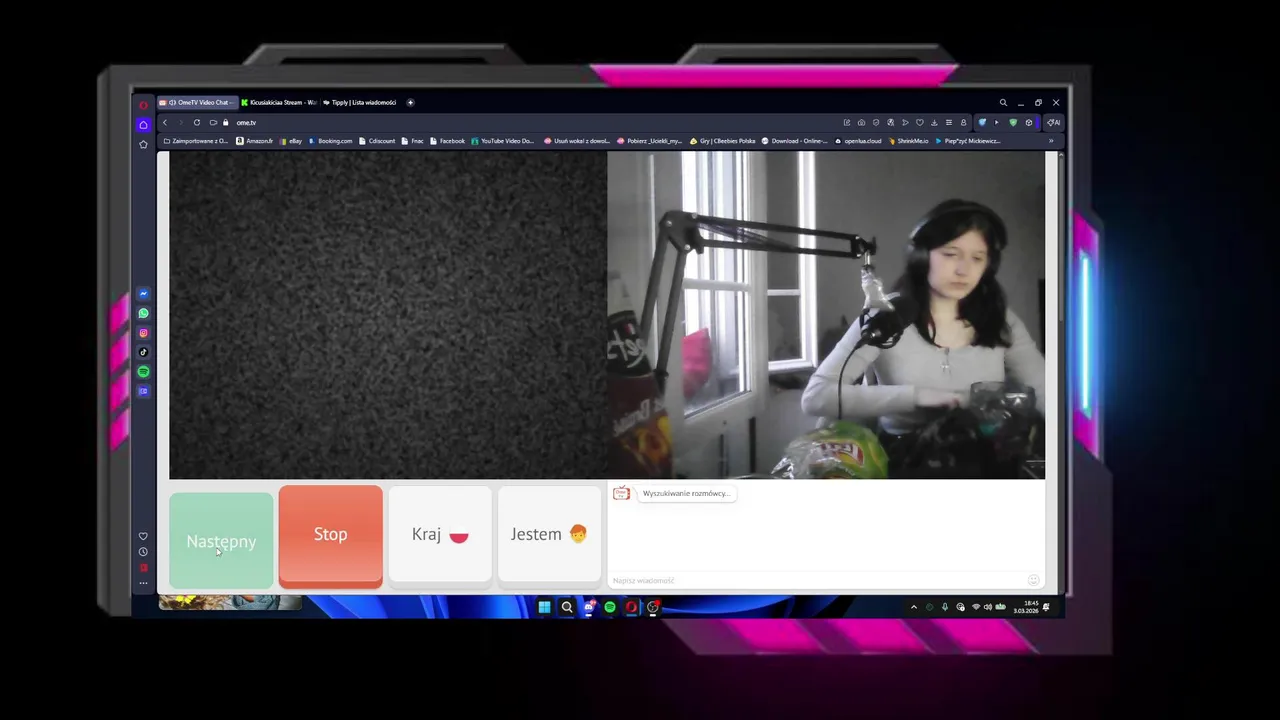Viewport: 1280px width, 720px height.
Task: Open Opera from the Windows taskbar
Action: pyautogui.click(x=631, y=607)
